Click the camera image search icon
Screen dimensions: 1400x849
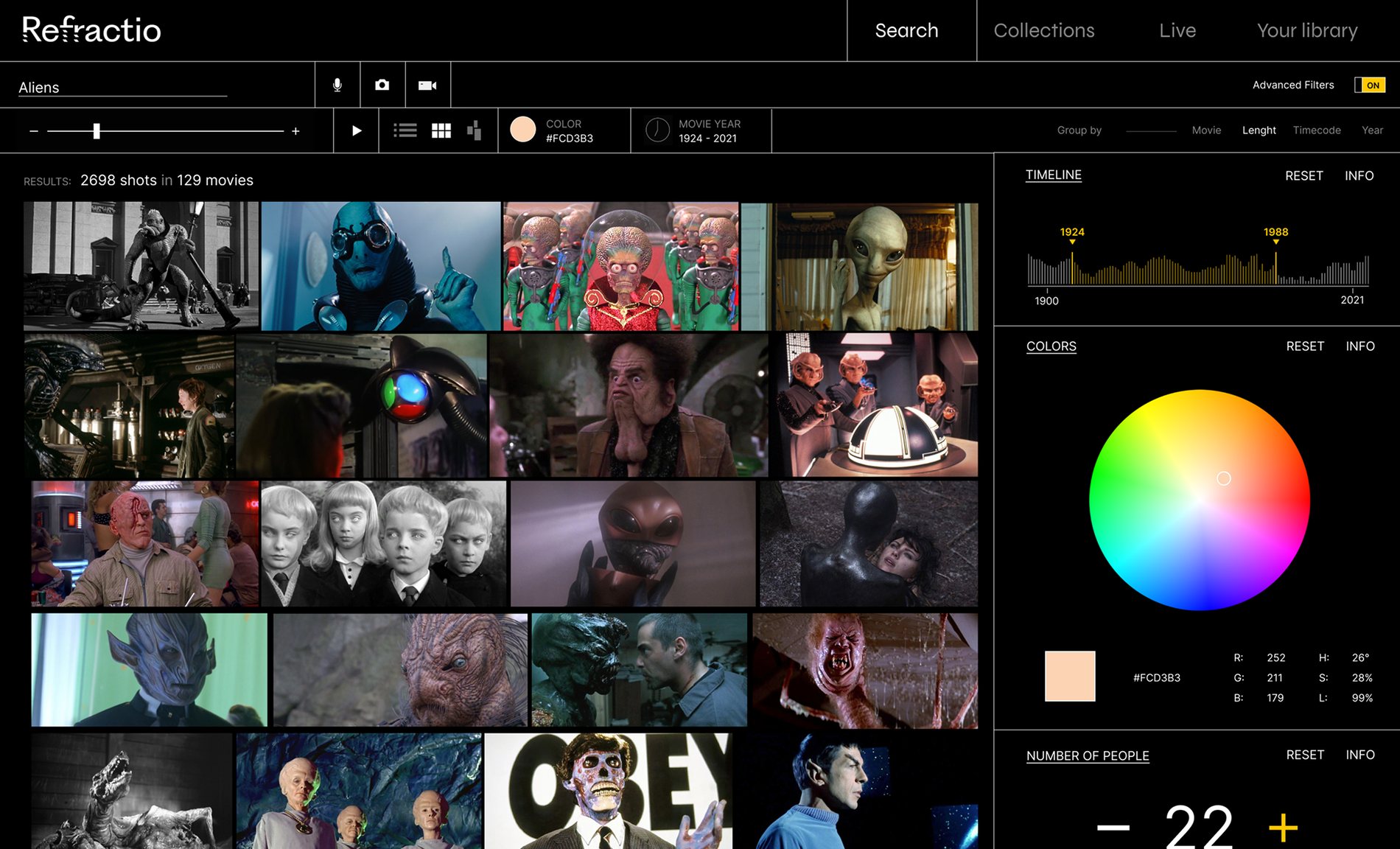click(382, 85)
